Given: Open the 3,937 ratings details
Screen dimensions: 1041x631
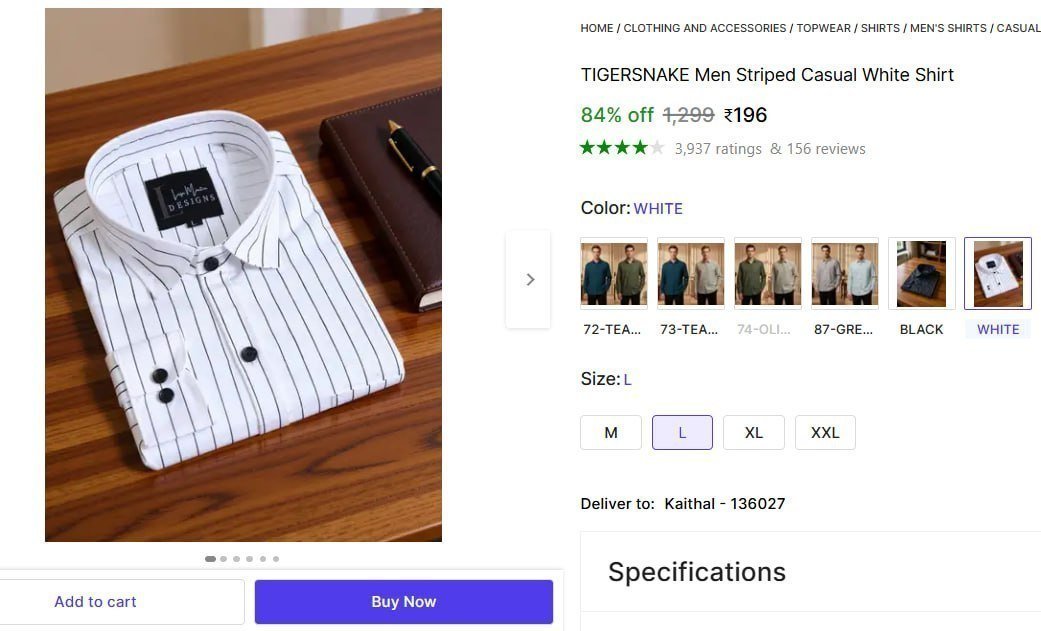Looking at the screenshot, I should (x=717, y=148).
